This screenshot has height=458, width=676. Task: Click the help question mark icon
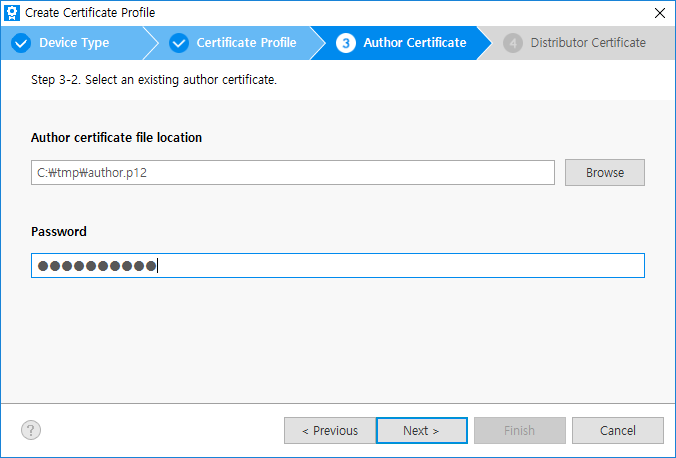click(x=31, y=430)
